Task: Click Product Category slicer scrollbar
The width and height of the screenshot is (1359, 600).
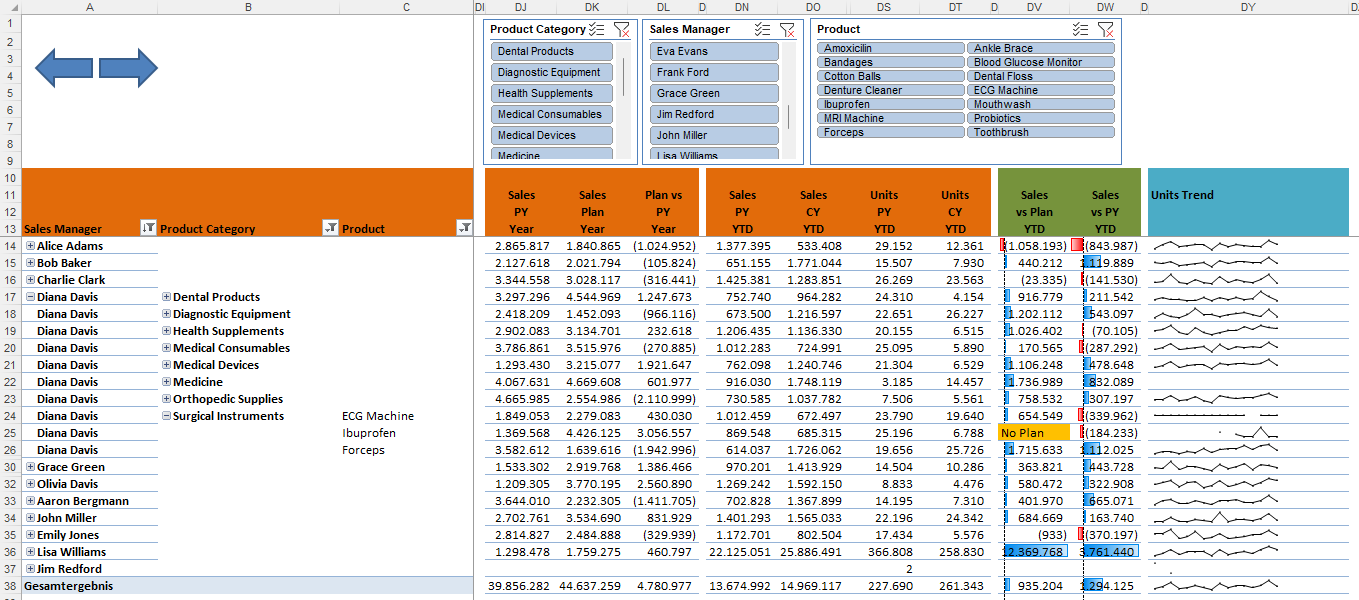Action: coord(624,77)
